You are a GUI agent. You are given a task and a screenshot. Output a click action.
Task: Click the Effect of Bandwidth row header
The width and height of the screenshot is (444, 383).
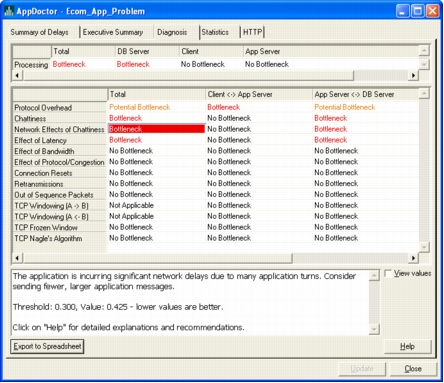click(60, 151)
